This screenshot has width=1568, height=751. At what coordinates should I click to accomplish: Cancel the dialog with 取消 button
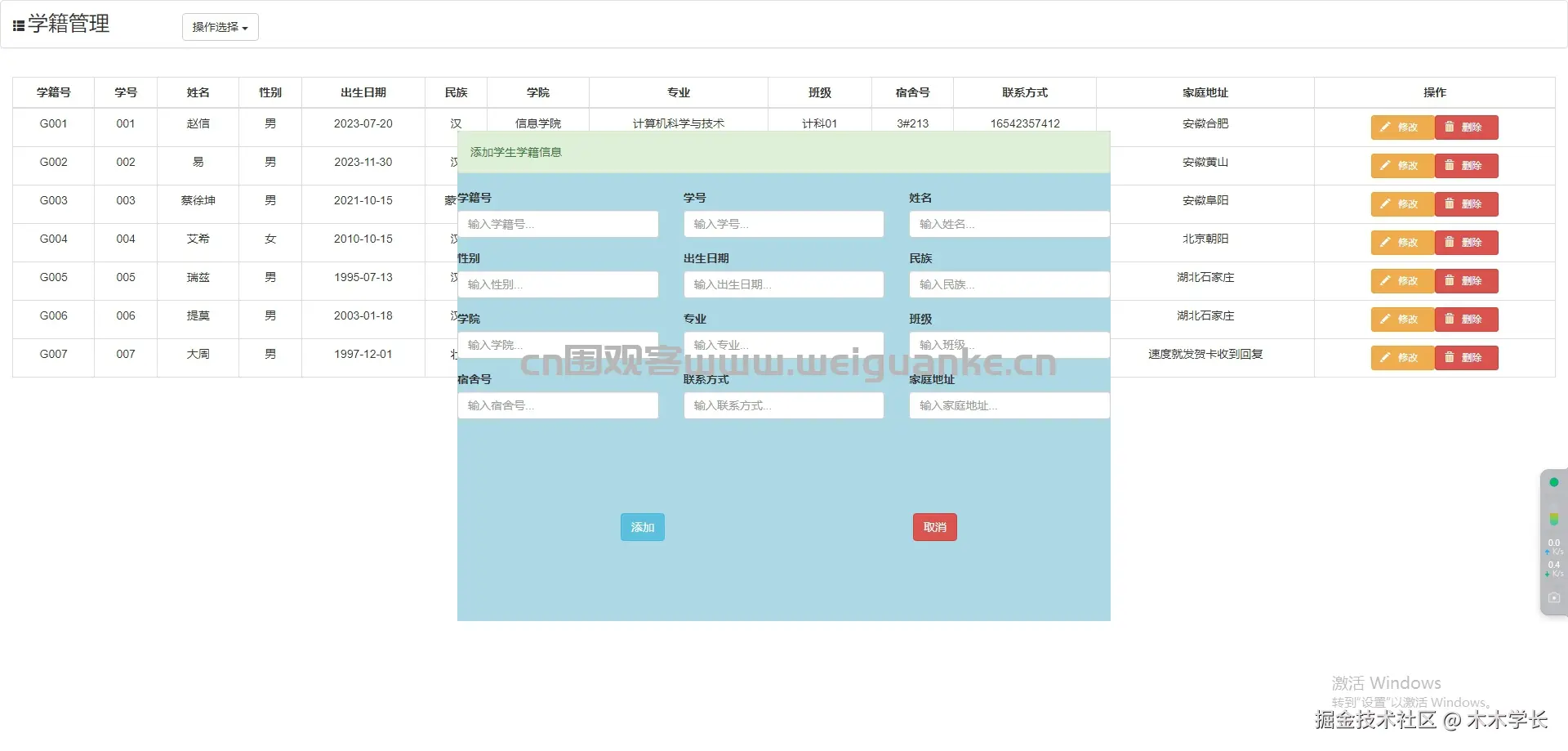pos(935,527)
